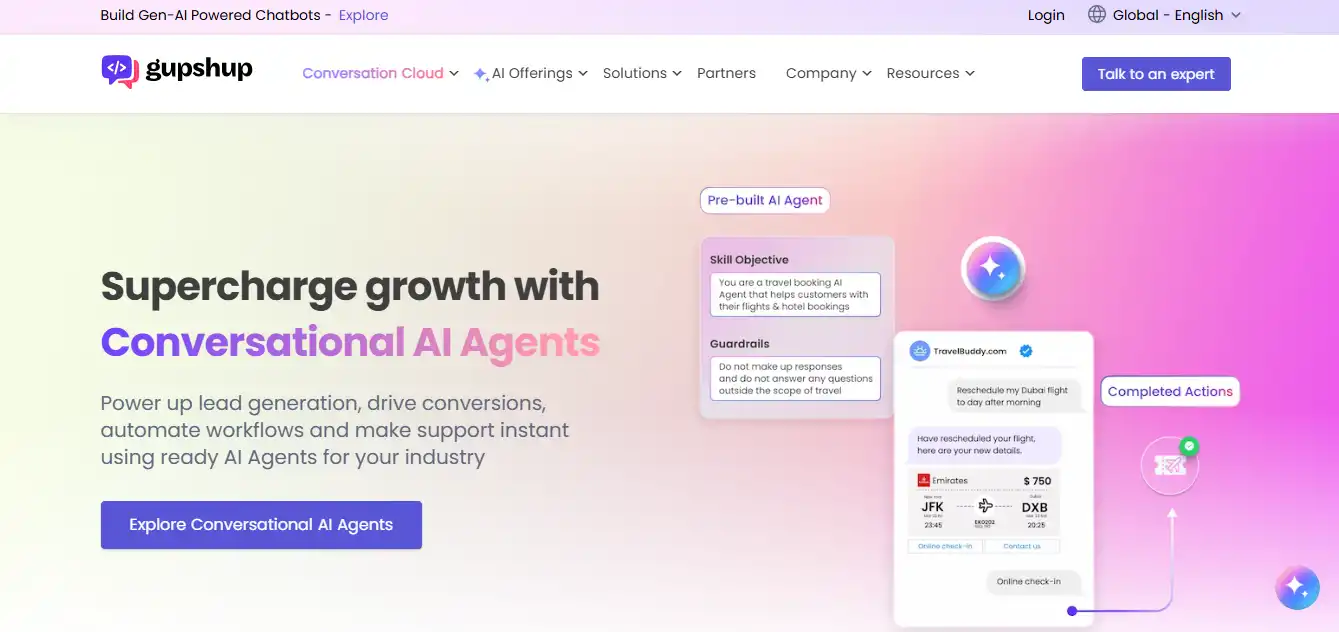Image resolution: width=1339 pixels, height=632 pixels.
Task: Click the airplane icon between JFK and DXB
Action: (986, 505)
